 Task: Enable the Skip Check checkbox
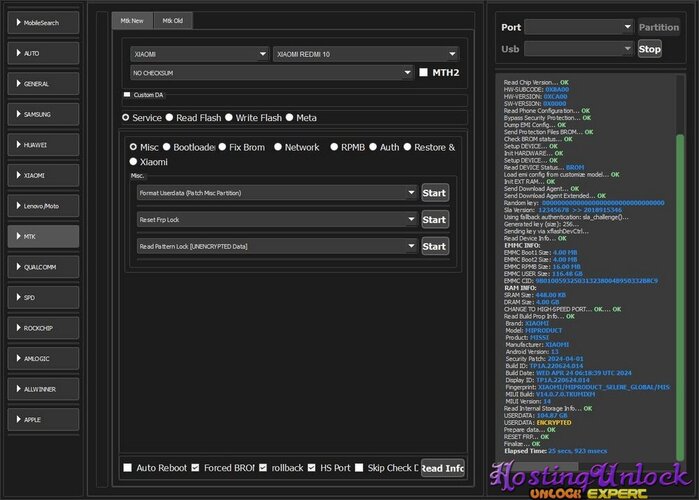[x=359, y=467]
